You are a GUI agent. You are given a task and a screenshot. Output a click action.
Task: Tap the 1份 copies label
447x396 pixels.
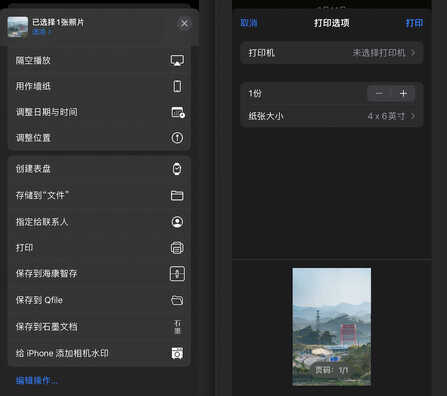click(x=255, y=93)
